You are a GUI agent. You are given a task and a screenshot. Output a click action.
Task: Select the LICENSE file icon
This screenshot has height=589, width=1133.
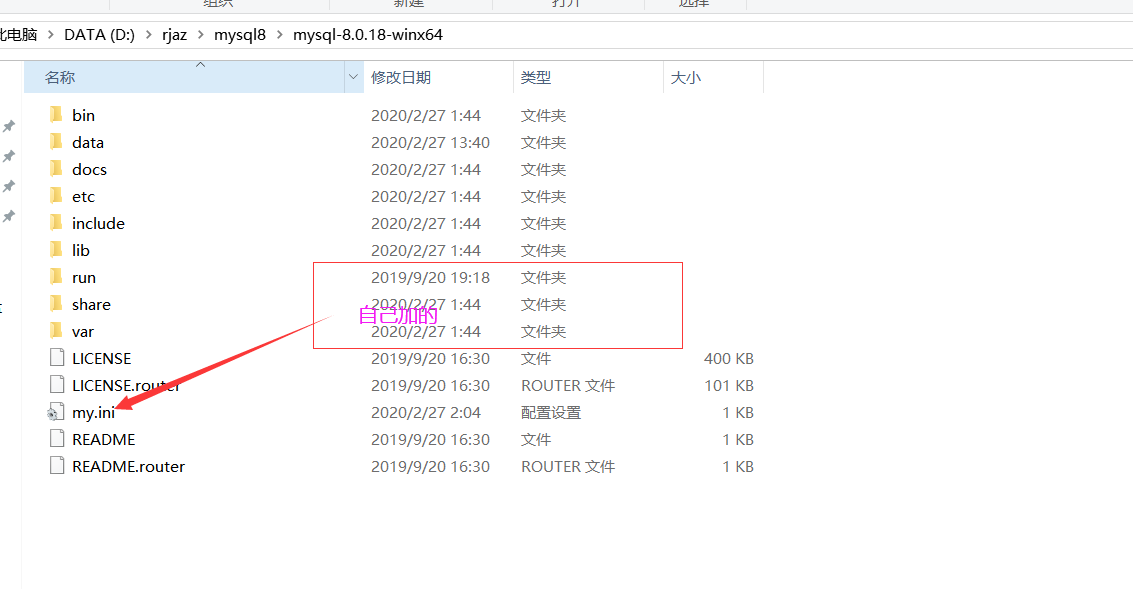pos(57,358)
